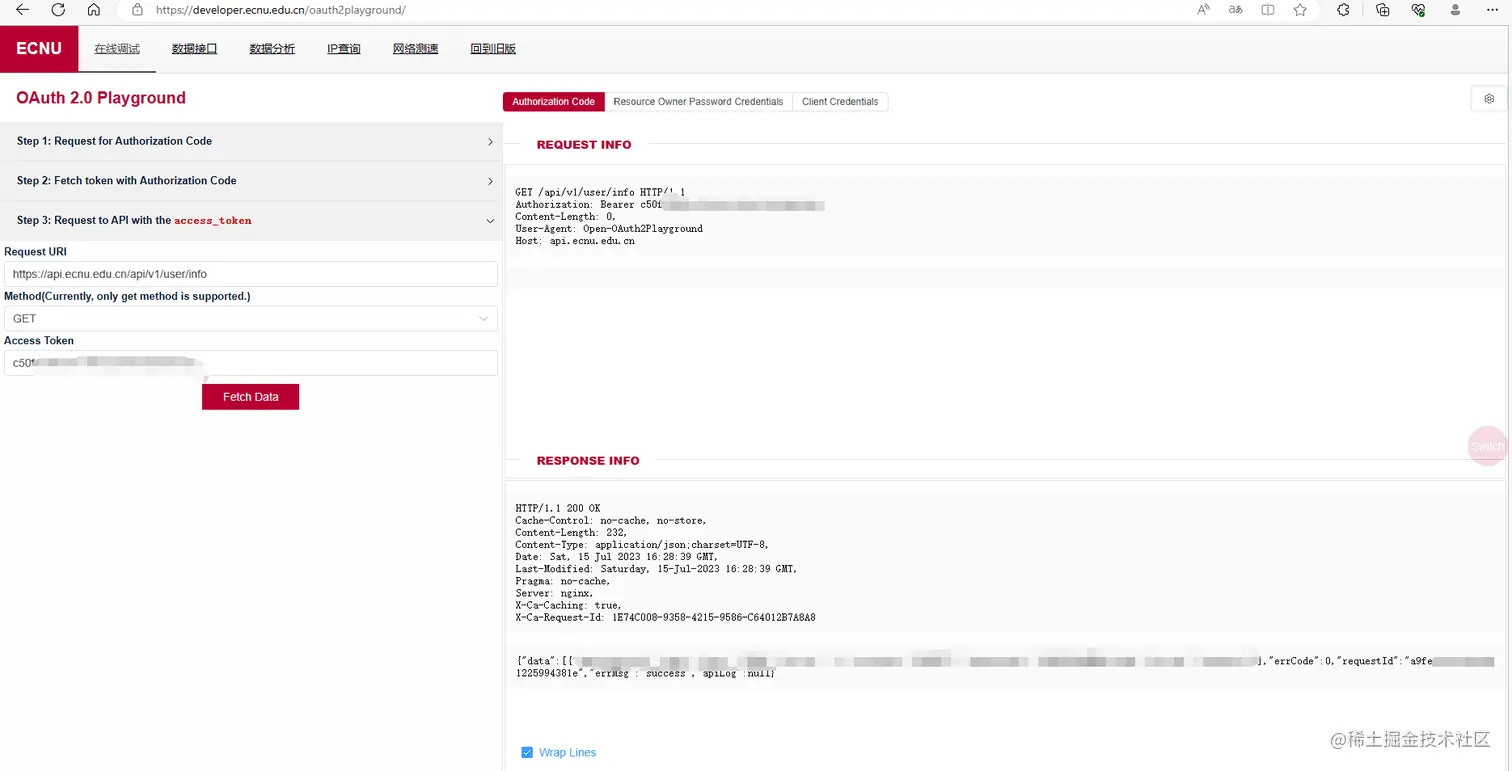This screenshot has height=771, width=1512.
Task: Activate the Read Aloud icon
Action: point(1204,10)
